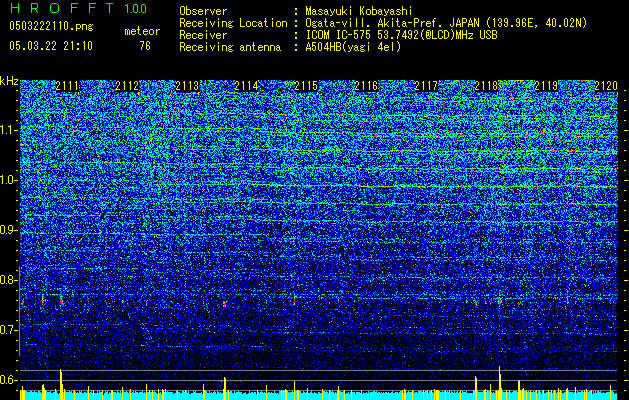Click the date and time 05.03.22 21:10
The height and width of the screenshot is (400, 629).
pyautogui.click(x=51, y=46)
